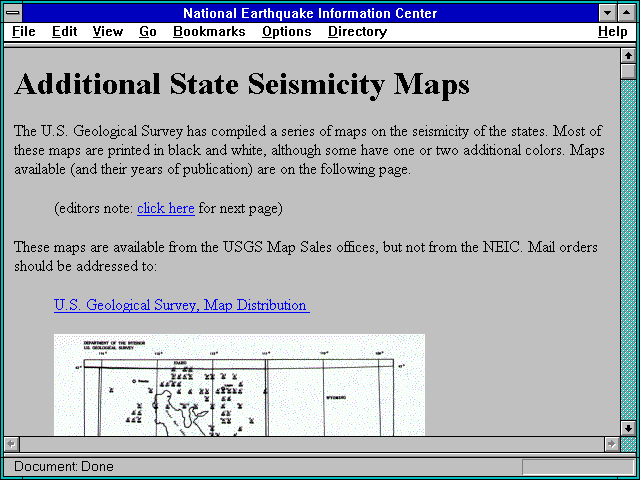Open the Edit menu
Image resolution: width=640 pixels, height=480 pixels.
[64, 31]
